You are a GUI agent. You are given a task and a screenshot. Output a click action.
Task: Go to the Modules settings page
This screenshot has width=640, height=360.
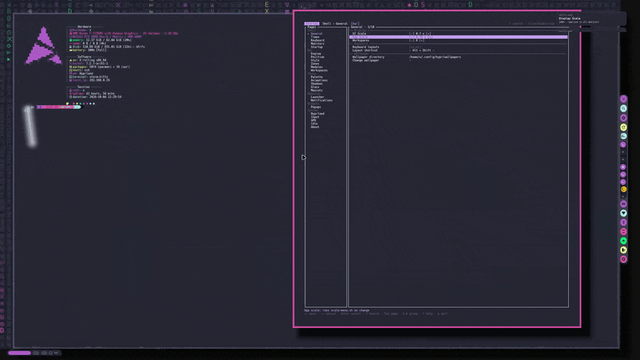coord(317,67)
